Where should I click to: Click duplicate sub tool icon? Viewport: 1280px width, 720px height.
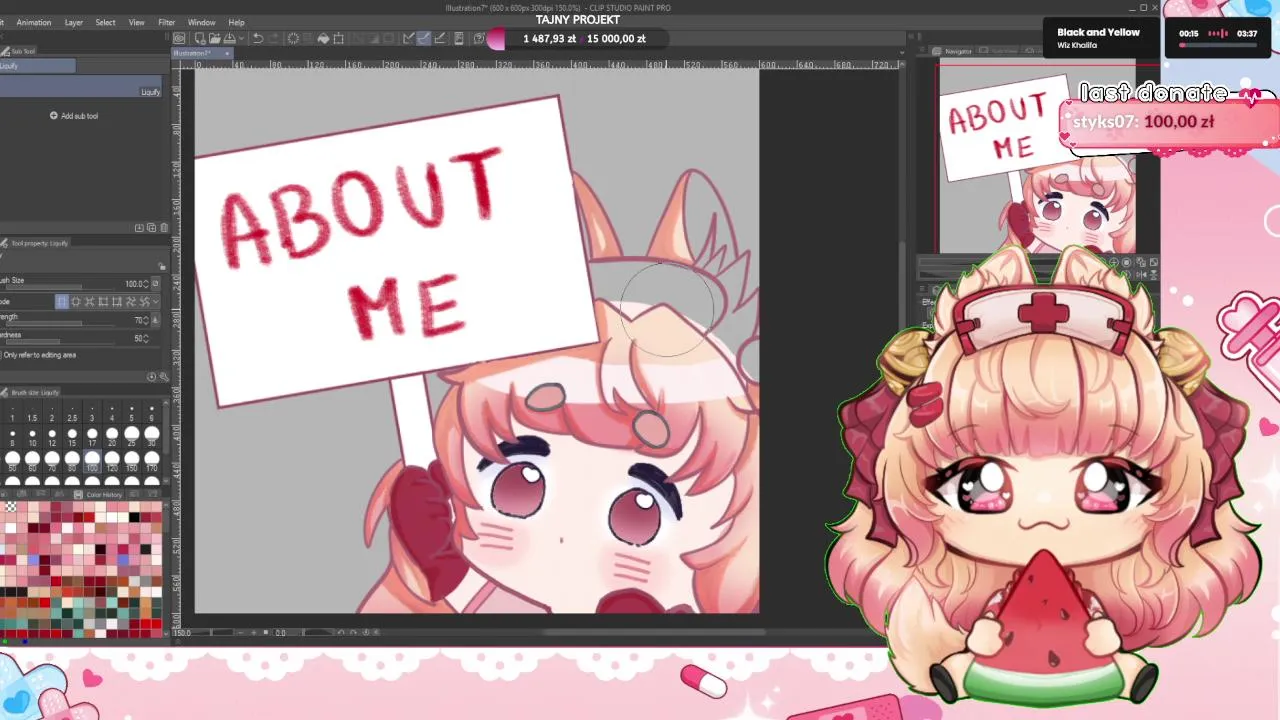click(x=151, y=228)
